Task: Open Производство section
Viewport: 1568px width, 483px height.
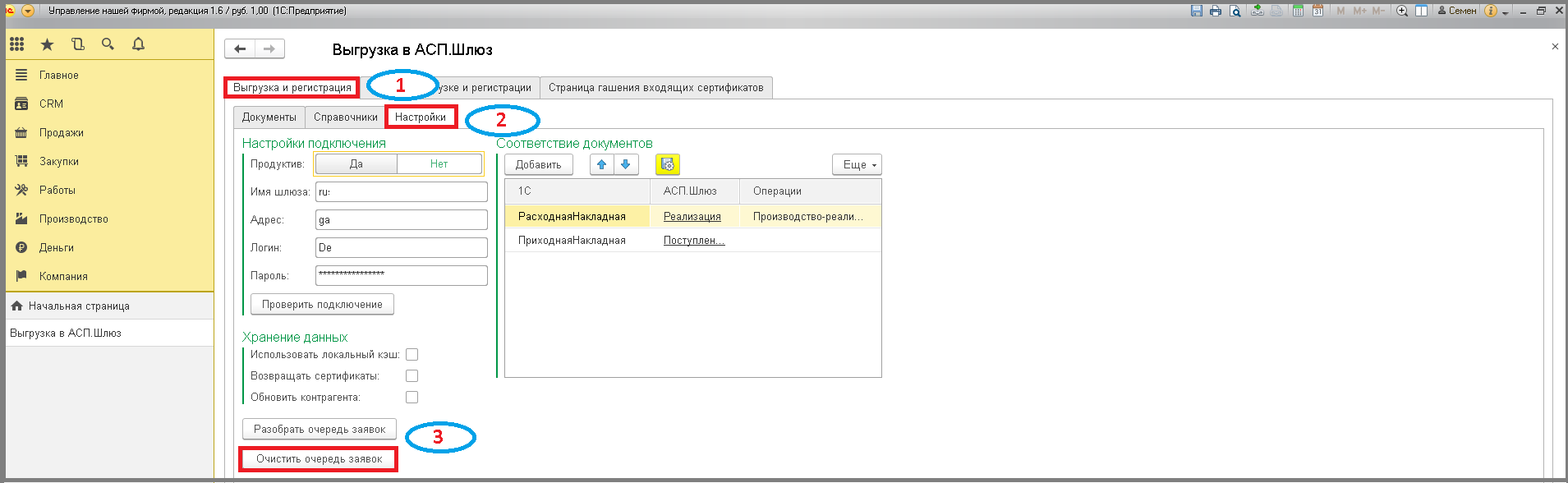Action: coord(109,218)
